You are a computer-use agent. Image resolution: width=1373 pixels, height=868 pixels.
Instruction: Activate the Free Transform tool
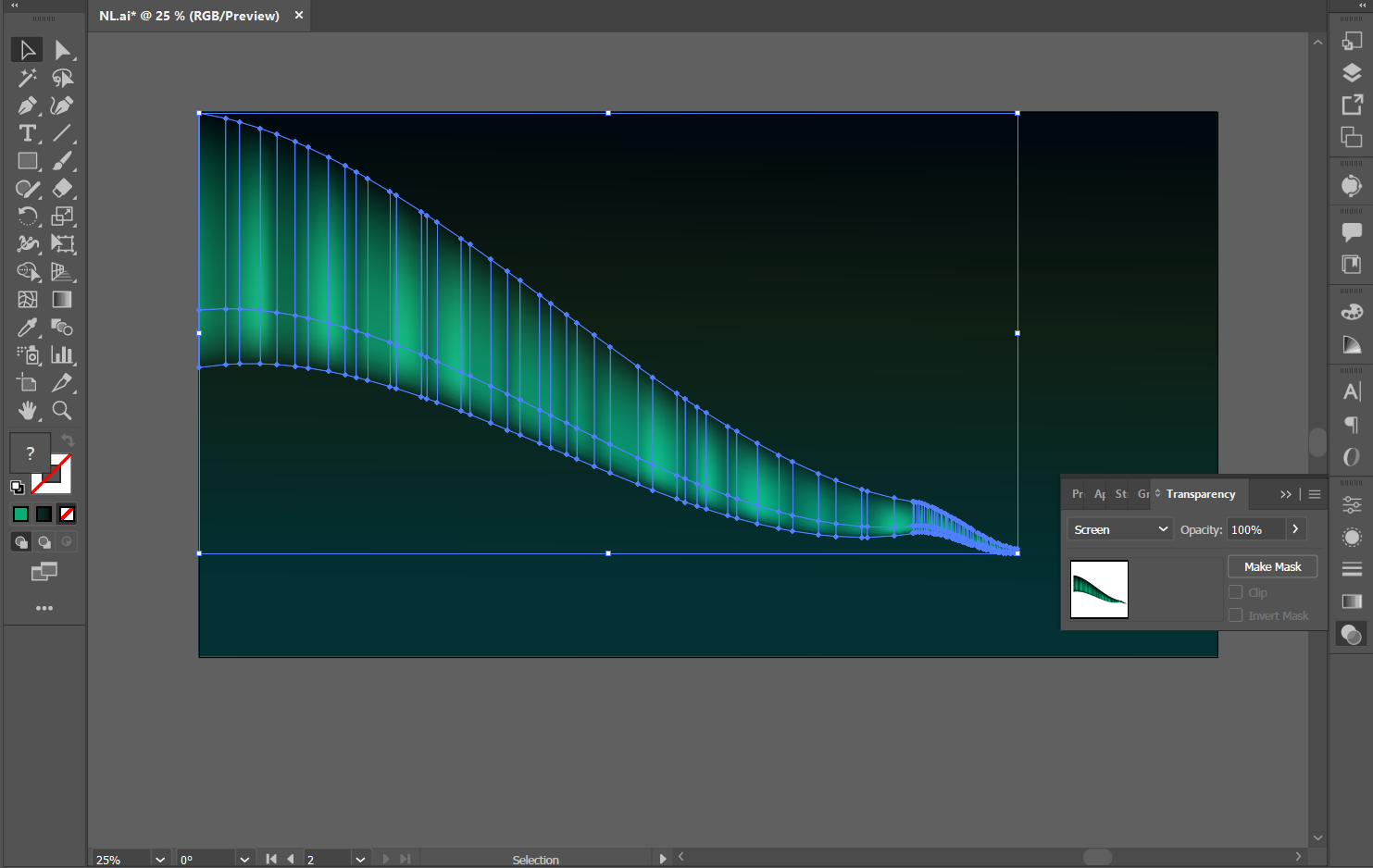click(62, 244)
